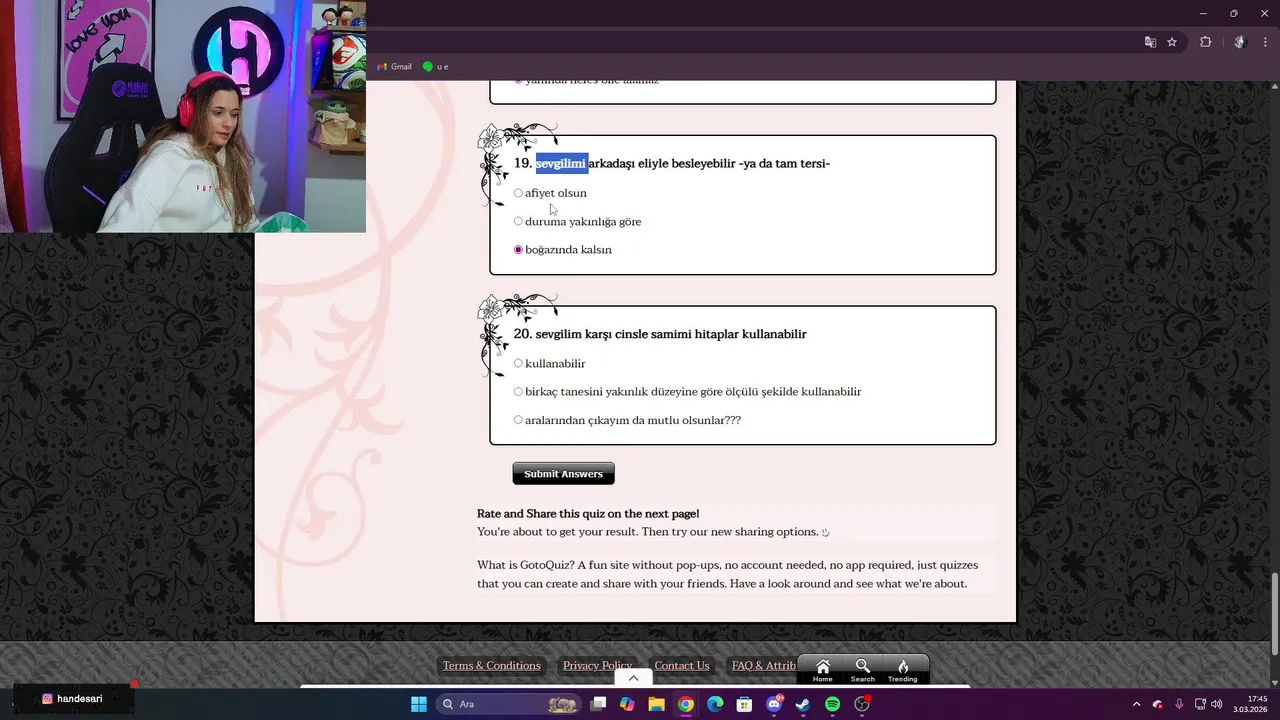The image size is (1280, 720).
Task: Open the Windows Start menu
Action: click(x=419, y=704)
